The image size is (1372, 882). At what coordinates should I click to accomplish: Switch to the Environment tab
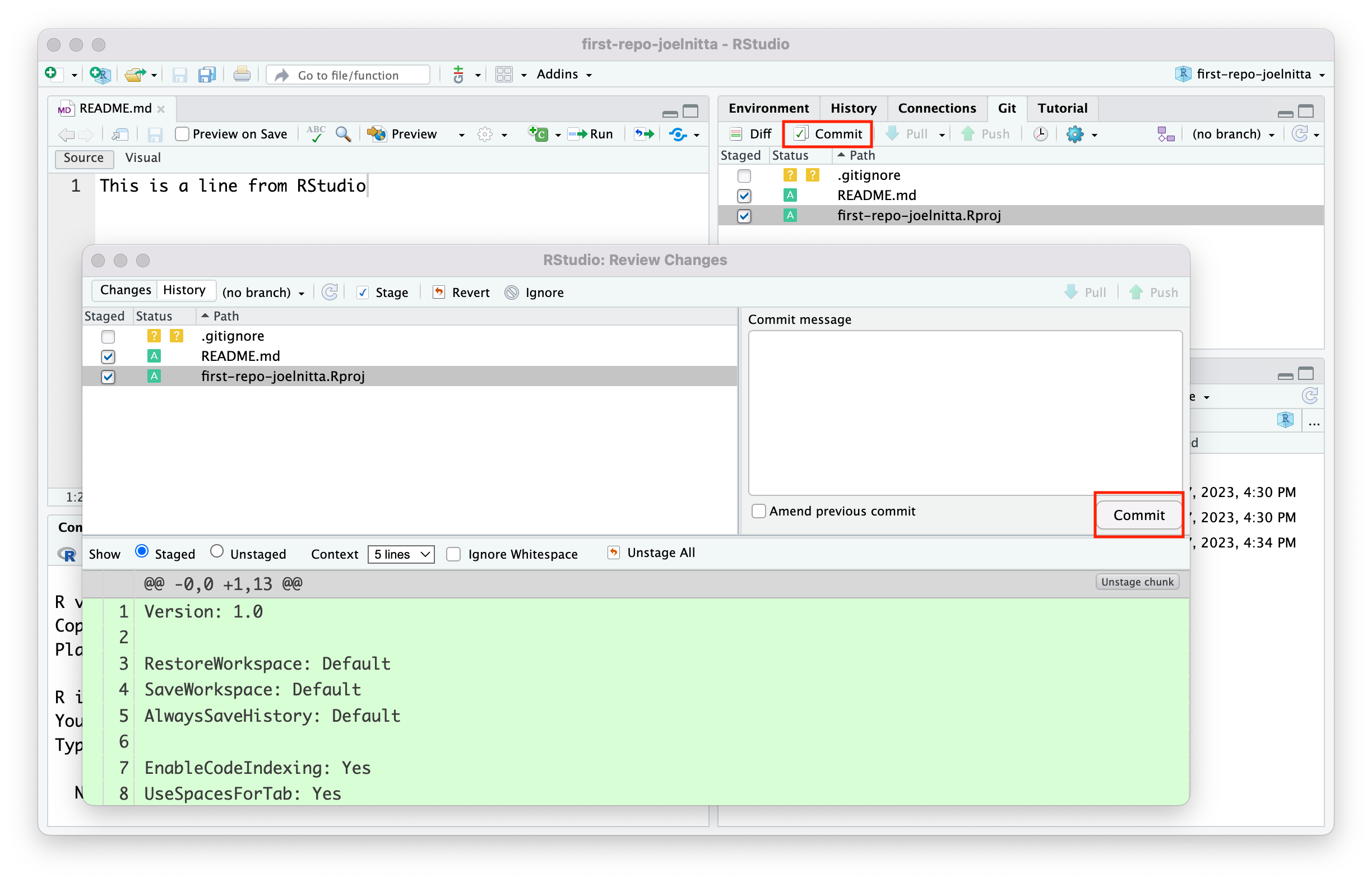click(x=768, y=108)
